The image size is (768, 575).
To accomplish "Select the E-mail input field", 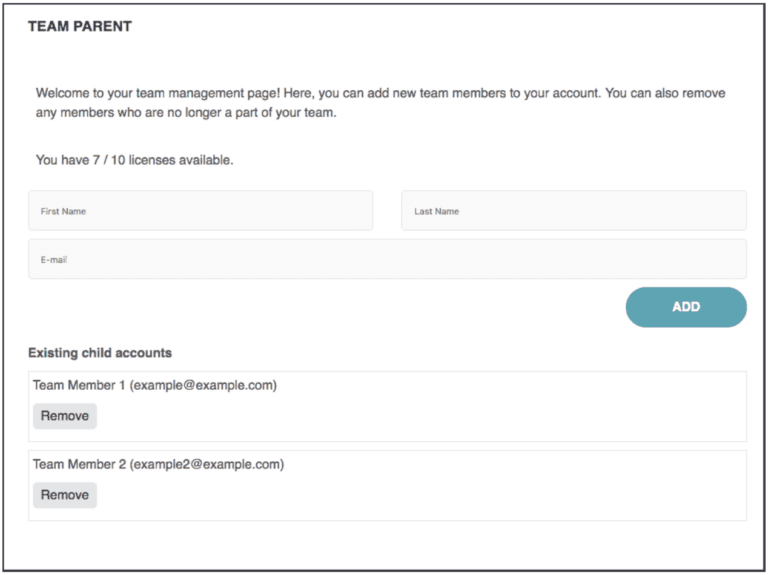I will pos(387,259).
